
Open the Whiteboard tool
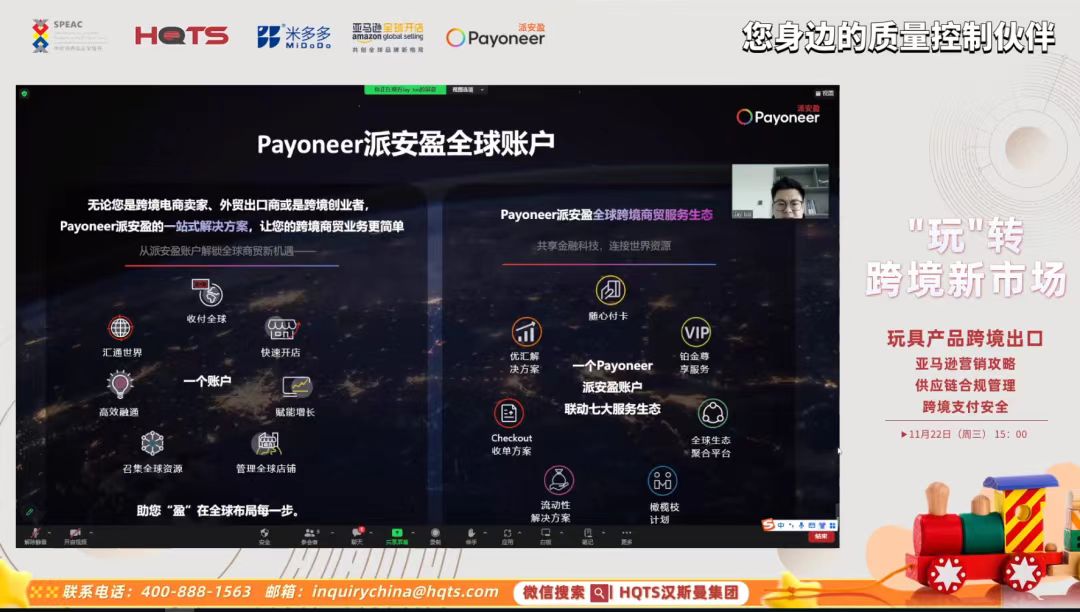[546, 535]
